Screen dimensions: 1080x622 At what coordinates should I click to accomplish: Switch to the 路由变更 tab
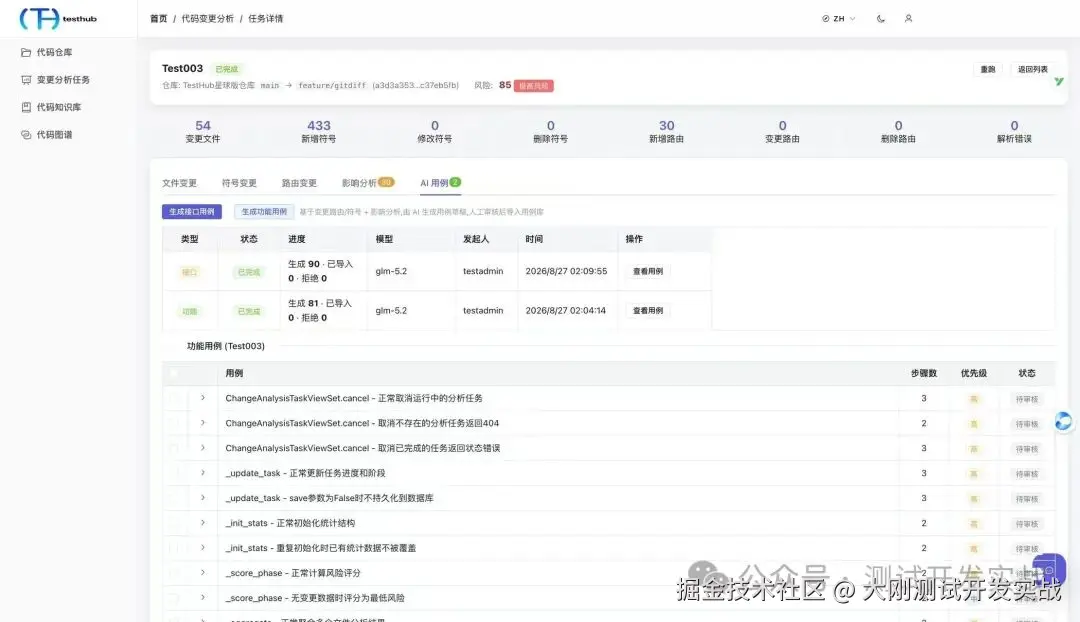(x=299, y=183)
